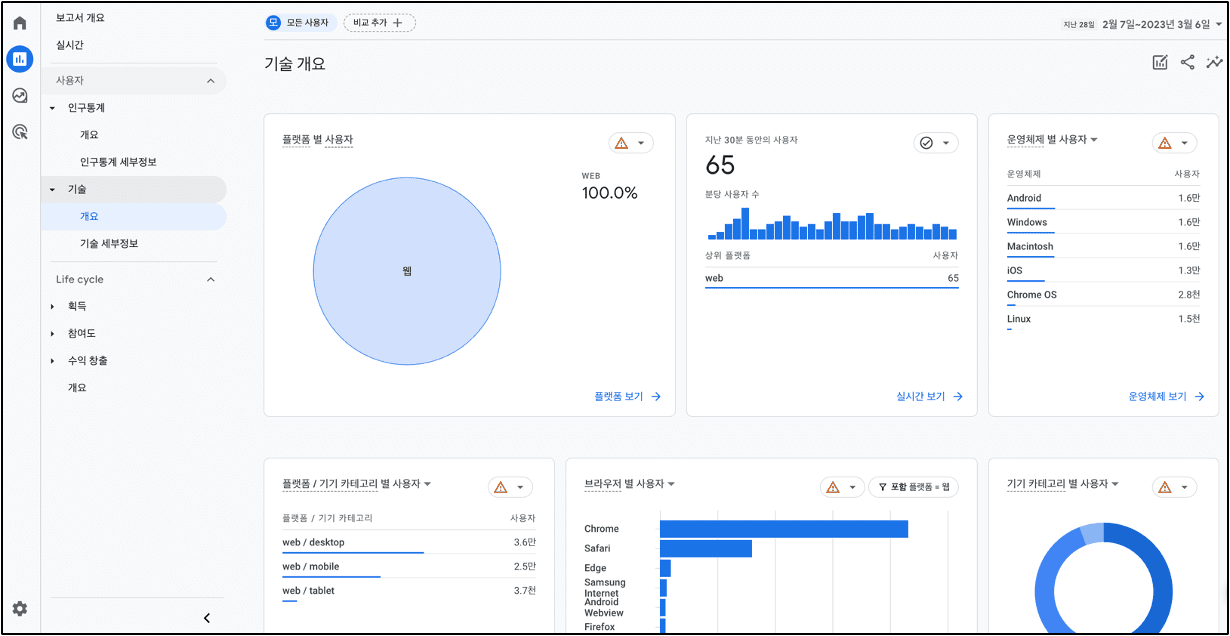Click the web / desktop row
Viewport: 1230px width, 636px height.
(x=409, y=542)
